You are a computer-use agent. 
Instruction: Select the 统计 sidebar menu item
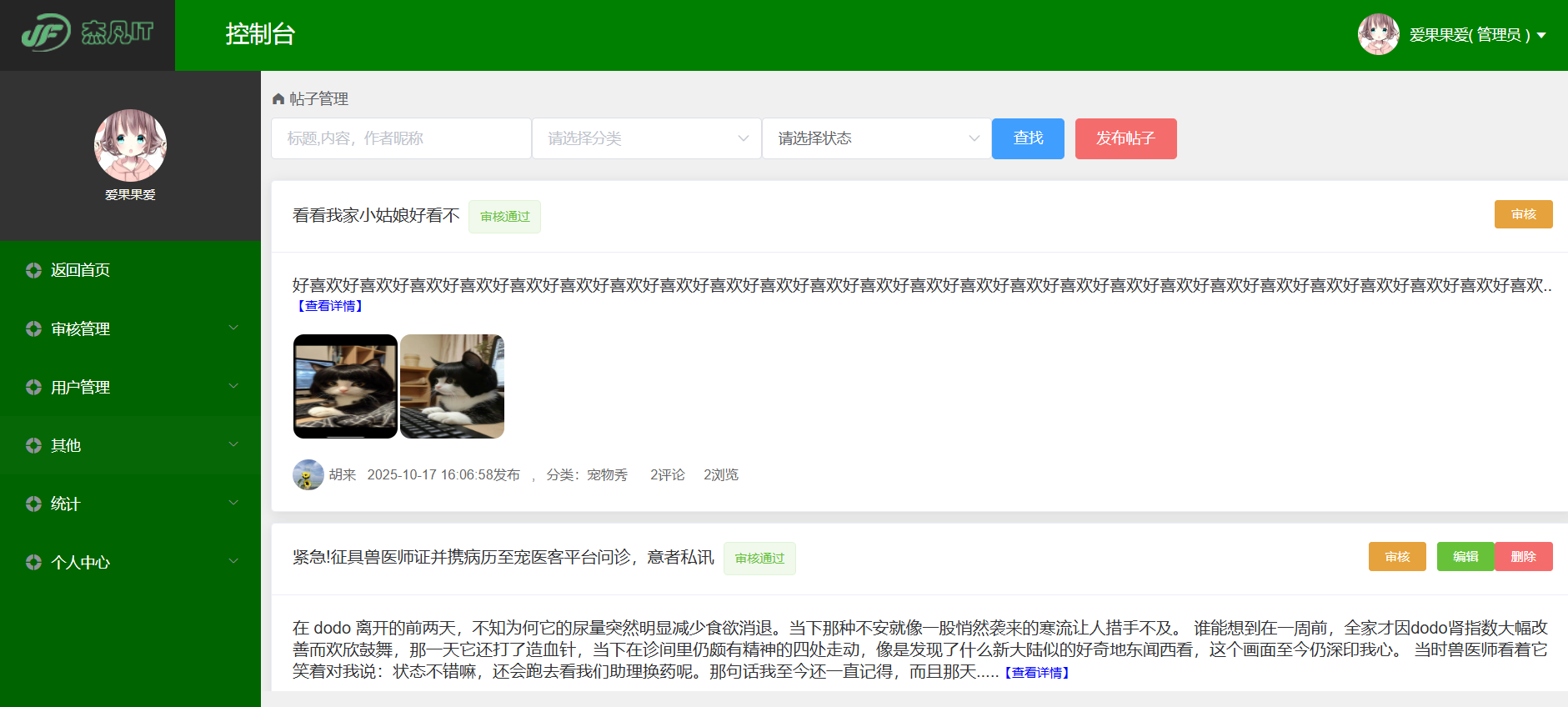tap(130, 504)
